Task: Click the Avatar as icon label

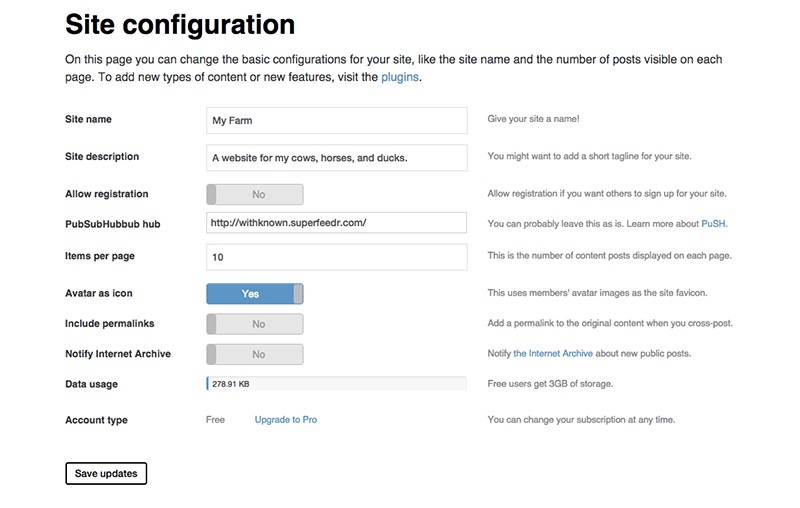Action: [x=98, y=293]
